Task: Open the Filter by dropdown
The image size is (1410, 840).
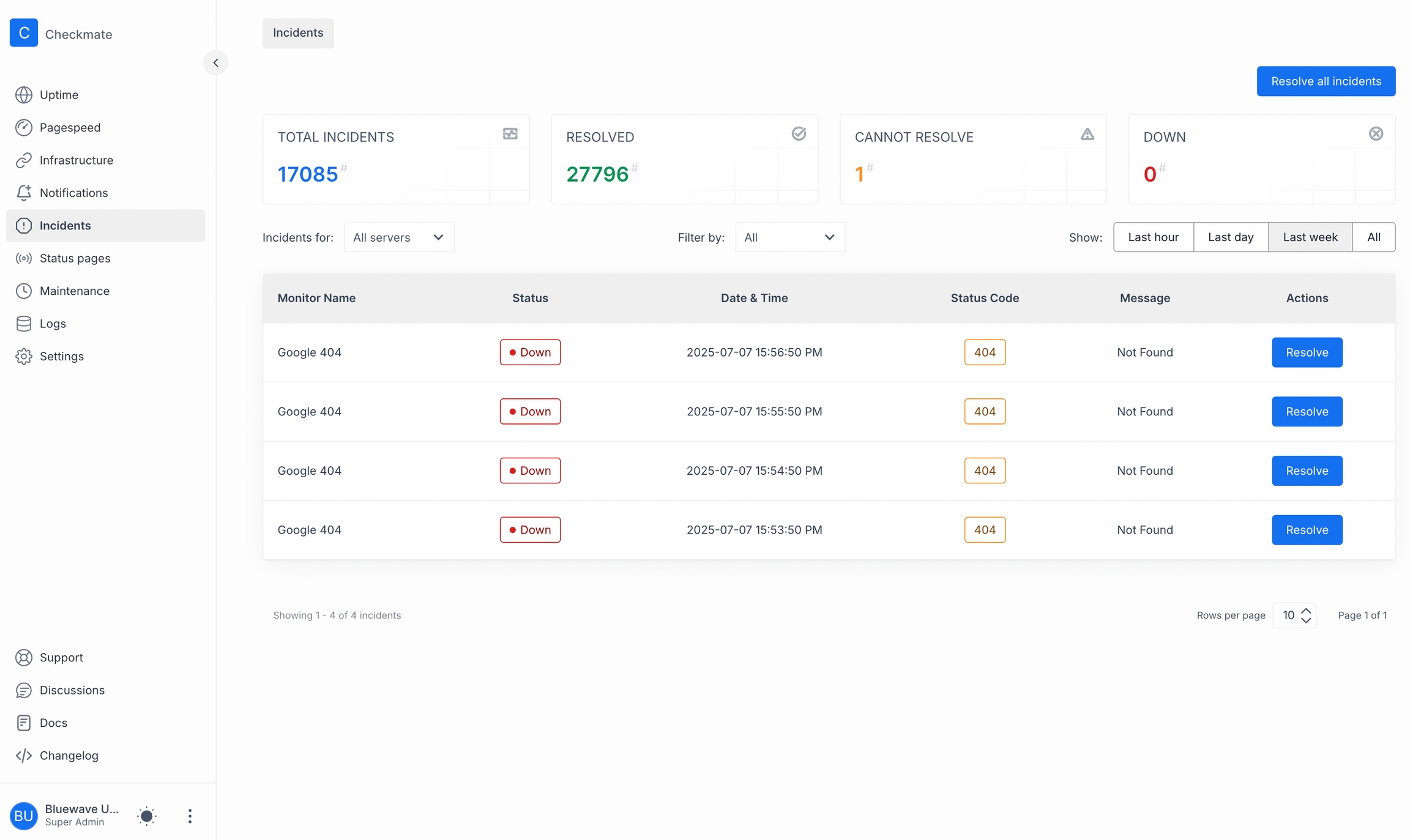Action: pos(789,237)
